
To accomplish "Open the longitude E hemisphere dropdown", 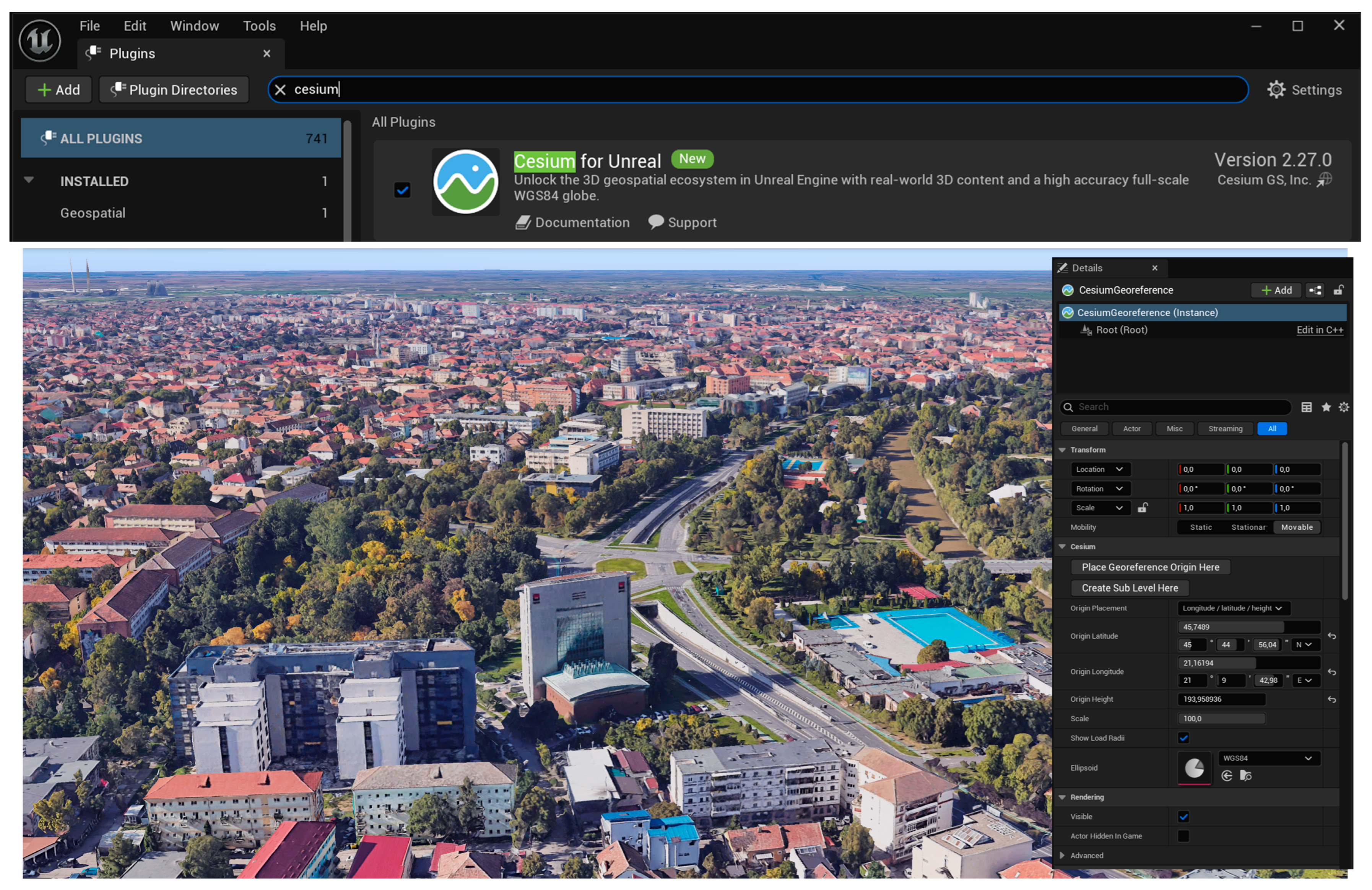I will (1305, 680).
